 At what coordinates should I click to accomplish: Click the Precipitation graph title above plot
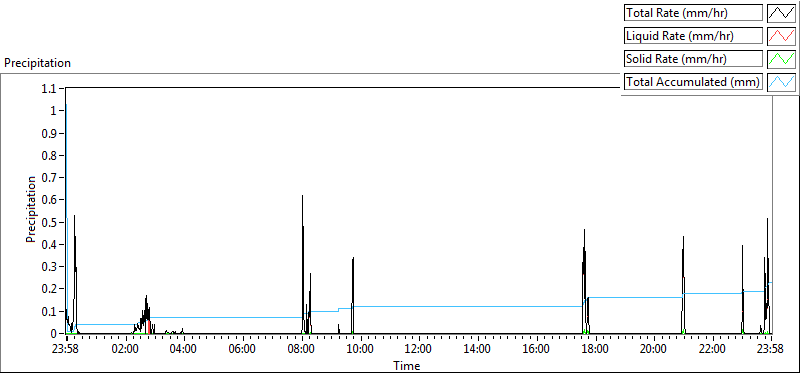[x=37, y=63]
